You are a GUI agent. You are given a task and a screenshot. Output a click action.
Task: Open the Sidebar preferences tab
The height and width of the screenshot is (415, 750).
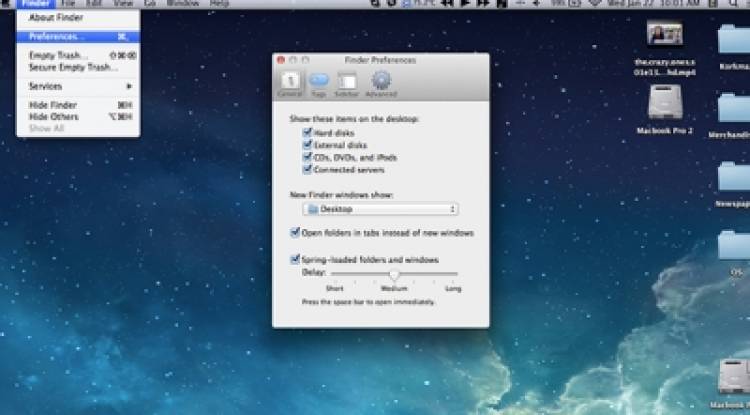point(347,85)
